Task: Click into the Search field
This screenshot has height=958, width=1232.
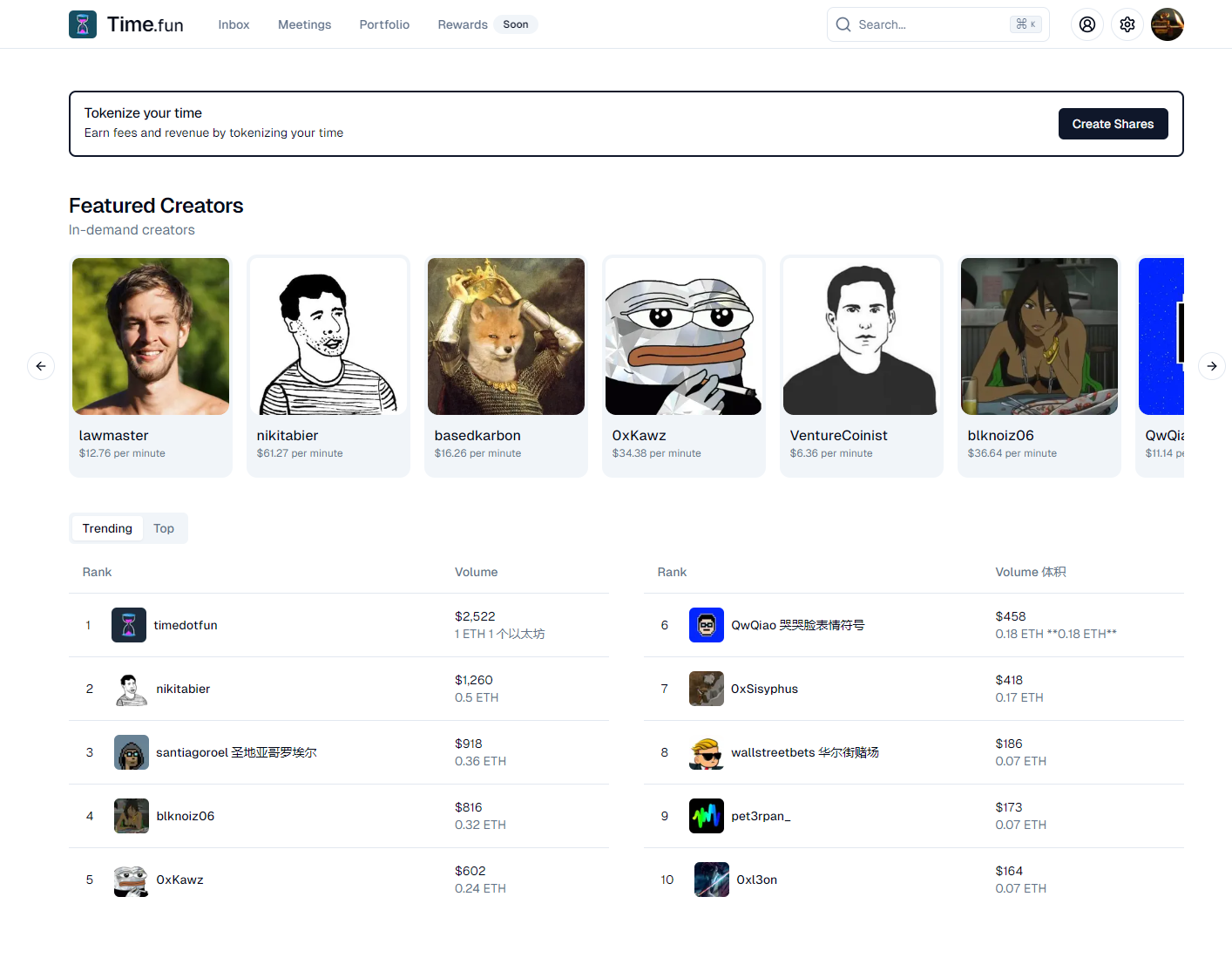Action: 932,24
